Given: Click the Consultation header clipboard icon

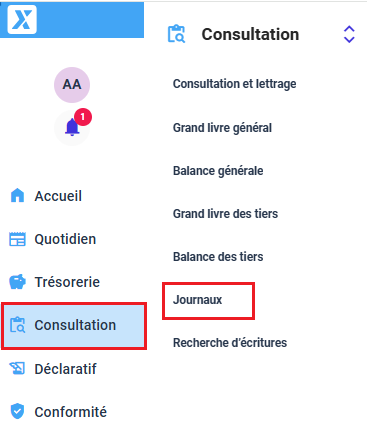Looking at the screenshot, I should click(176, 34).
